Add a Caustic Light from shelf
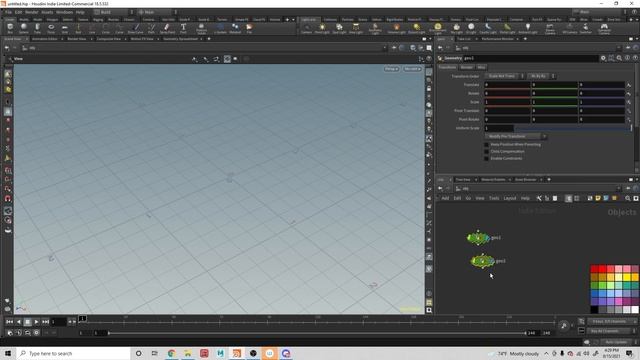 pos(488,28)
